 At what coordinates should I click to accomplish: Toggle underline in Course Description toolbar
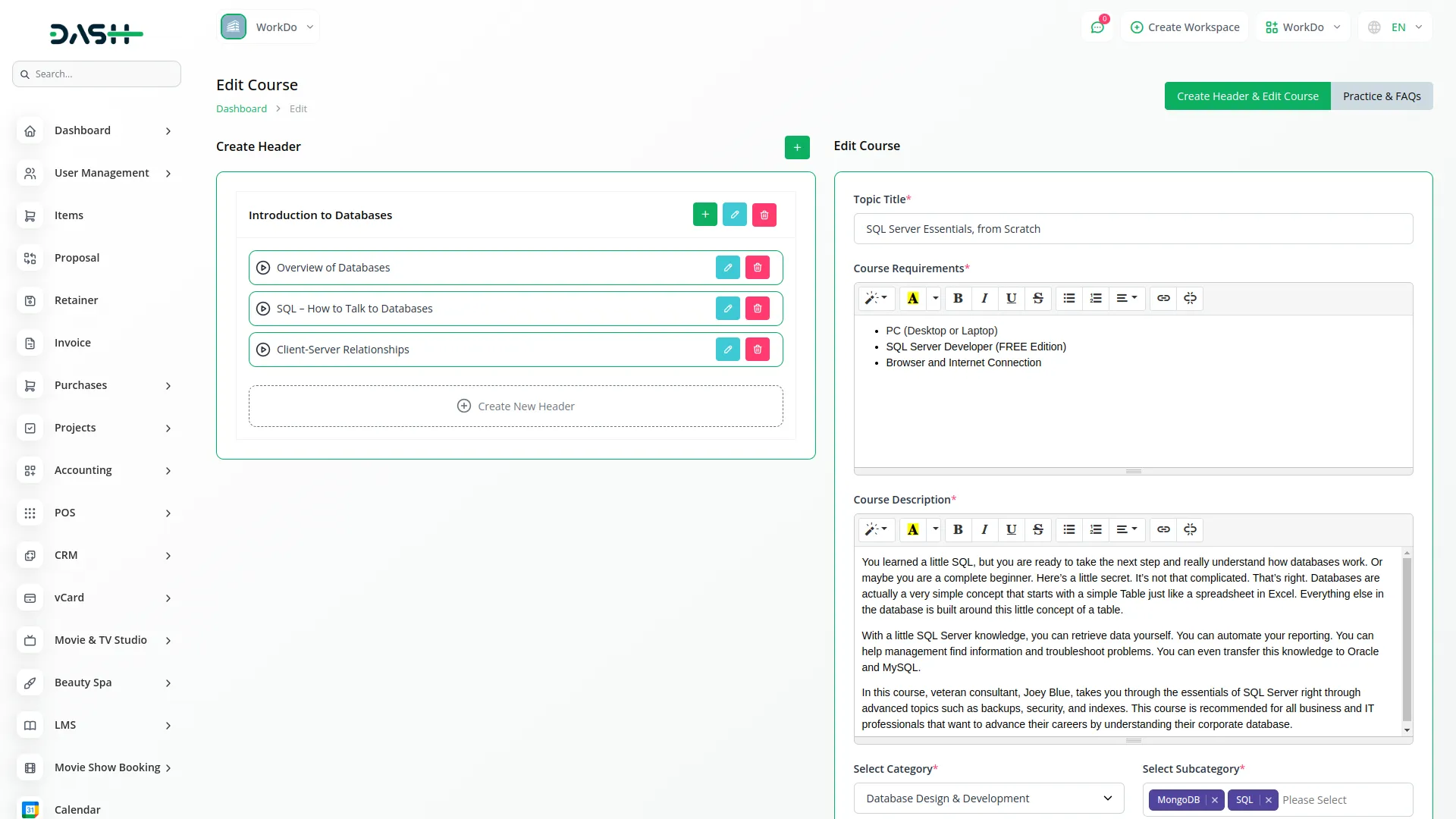pos(1011,529)
